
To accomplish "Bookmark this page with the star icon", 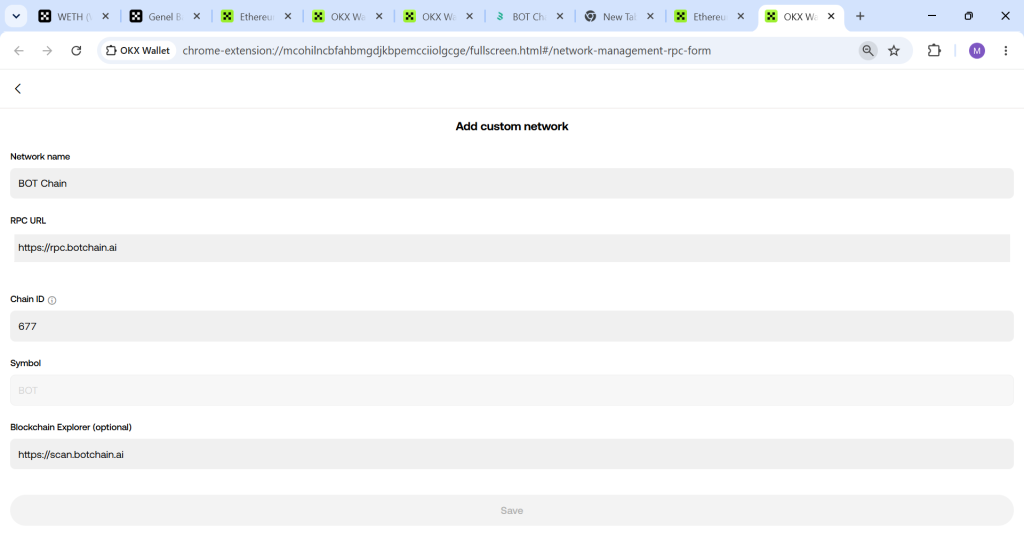I will (894, 50).
